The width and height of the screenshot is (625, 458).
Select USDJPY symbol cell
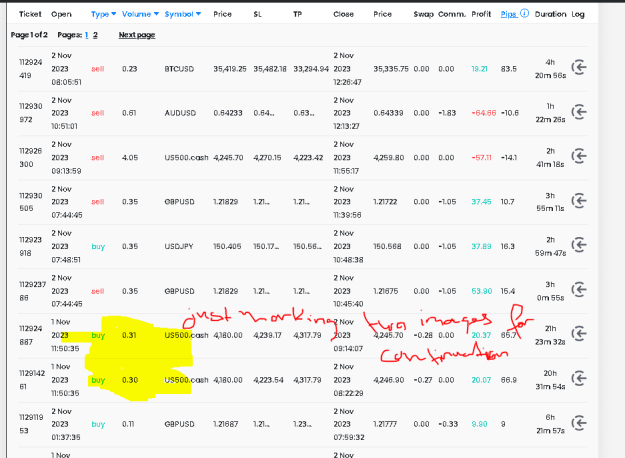179,246
